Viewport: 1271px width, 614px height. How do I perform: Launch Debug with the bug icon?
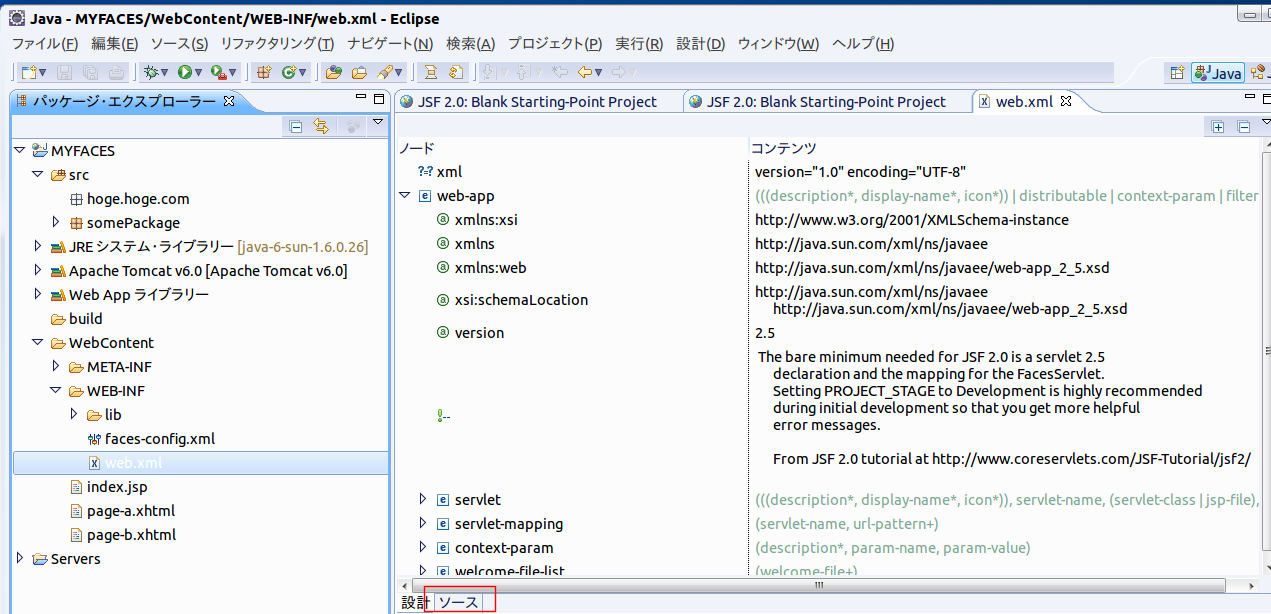(x=151, y=72)
